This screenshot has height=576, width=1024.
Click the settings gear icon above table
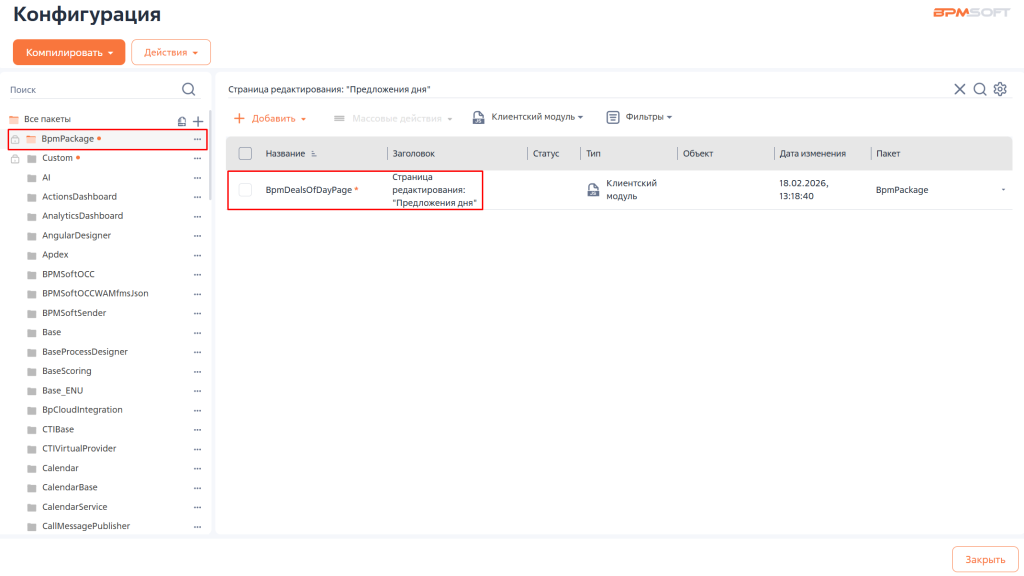[x=999, y=89]
